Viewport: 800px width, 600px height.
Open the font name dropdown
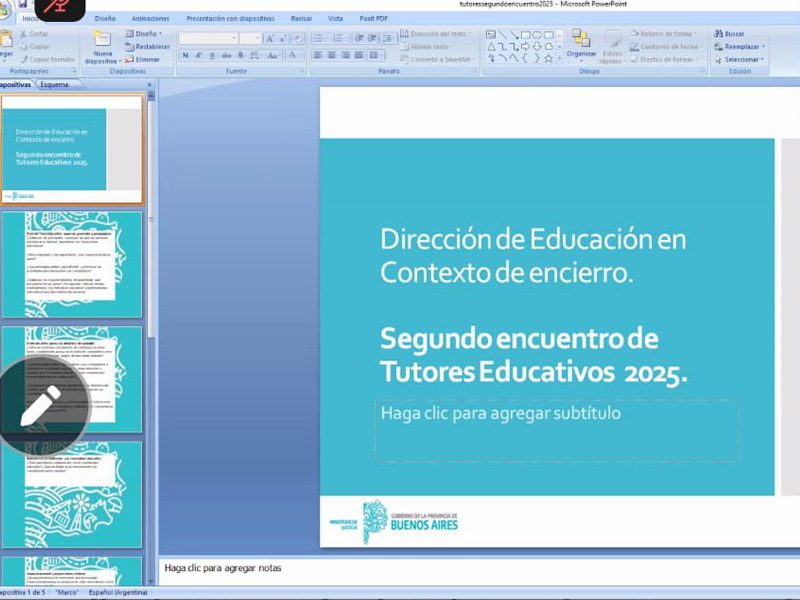[x=233, y=38]
